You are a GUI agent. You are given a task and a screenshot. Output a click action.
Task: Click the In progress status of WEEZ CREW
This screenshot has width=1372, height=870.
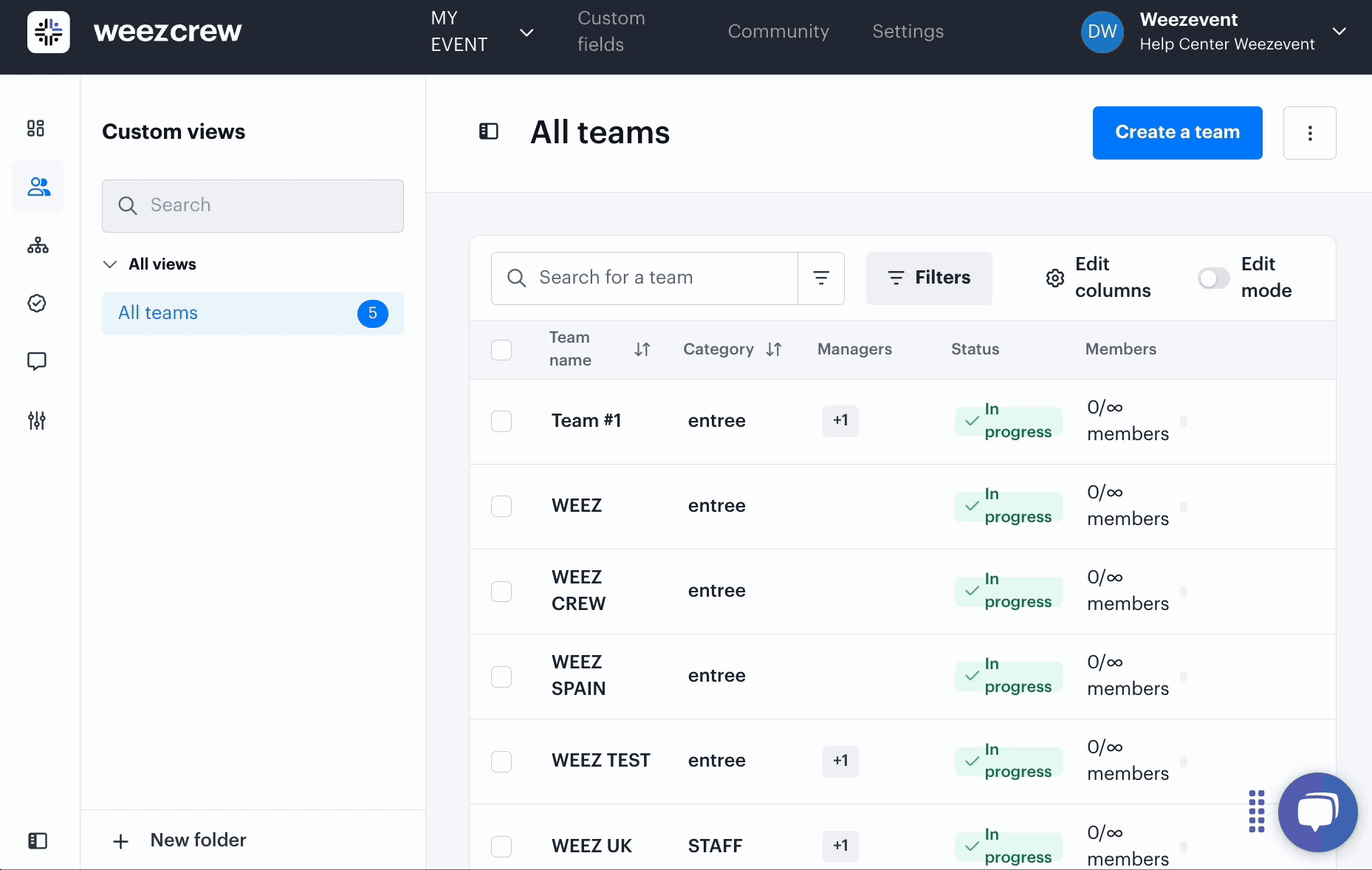point(1009,591)
